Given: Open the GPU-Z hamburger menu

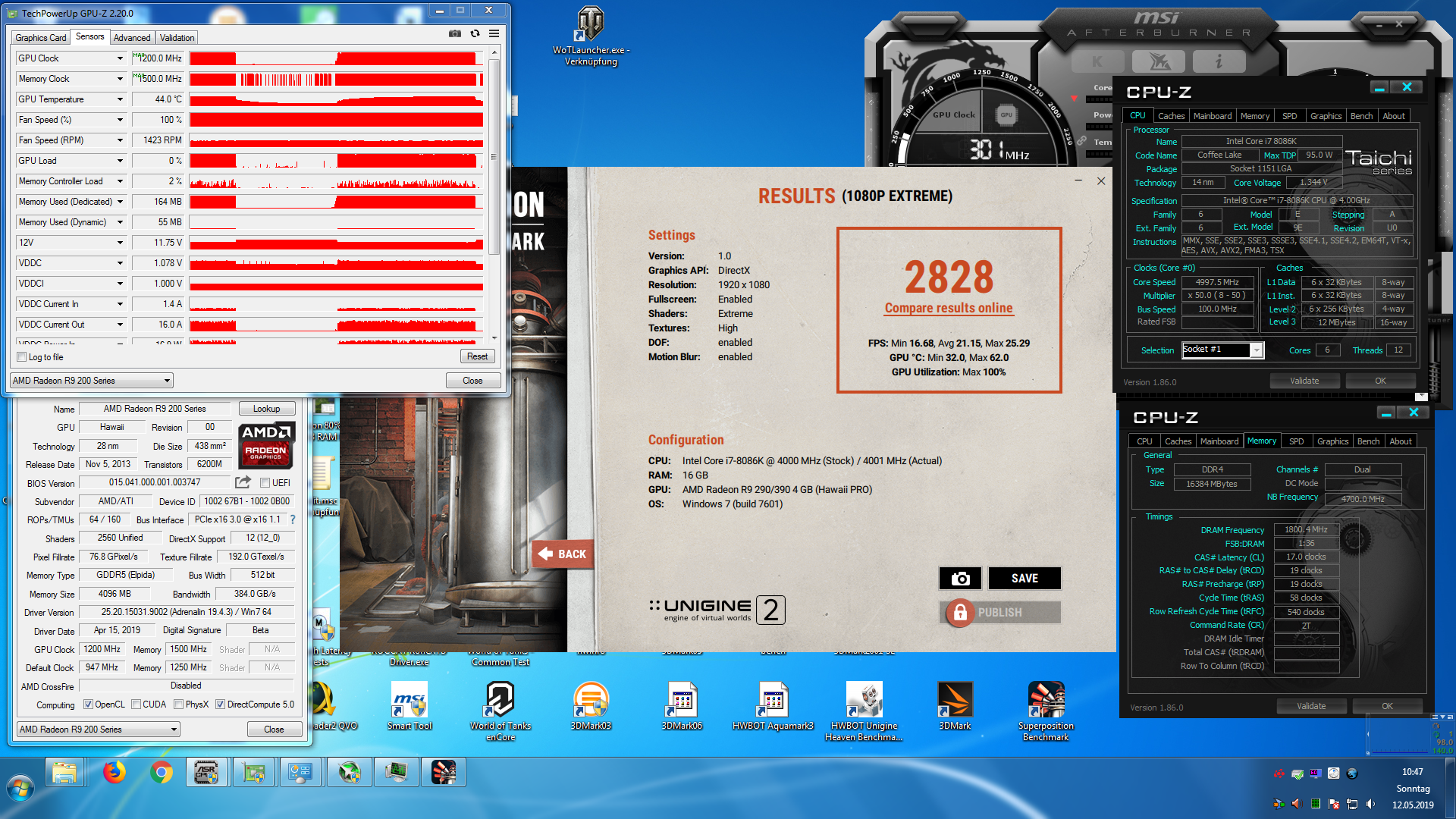Looking at the screenshot, I should (494, 33).
